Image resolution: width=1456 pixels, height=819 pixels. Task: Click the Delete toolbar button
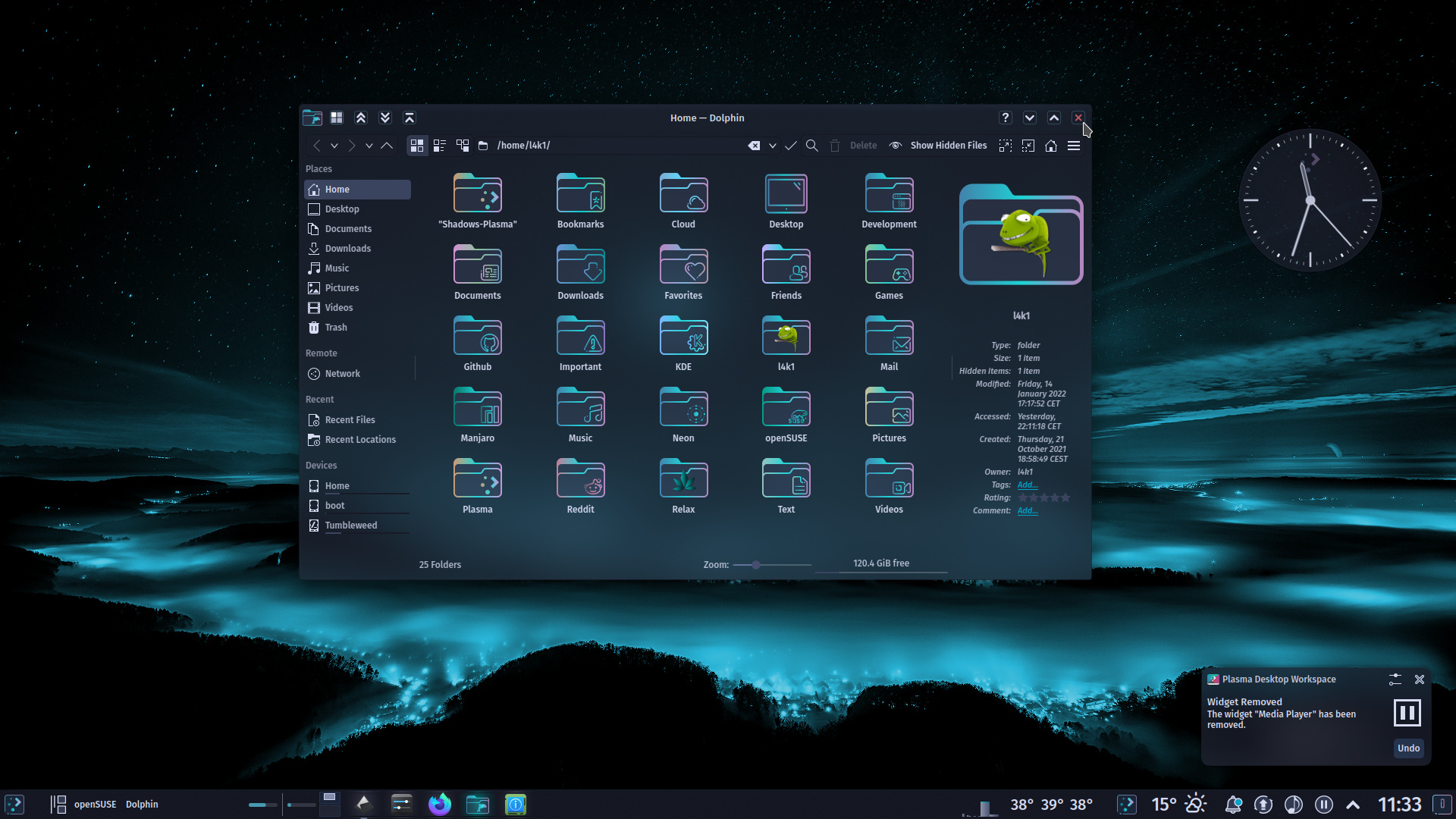pyautogui.click(x=854, y=146)
